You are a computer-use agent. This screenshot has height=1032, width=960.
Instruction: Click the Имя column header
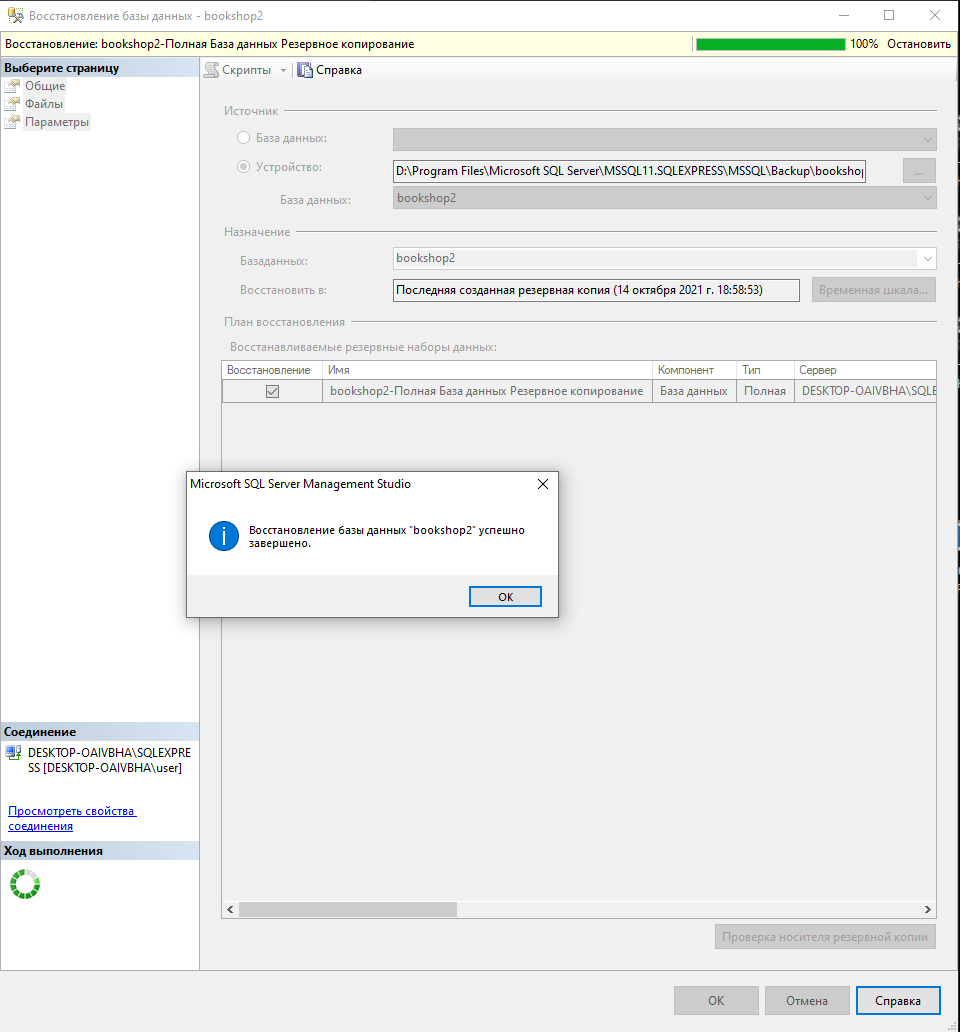pyautogui.click(x=487, y=370)
